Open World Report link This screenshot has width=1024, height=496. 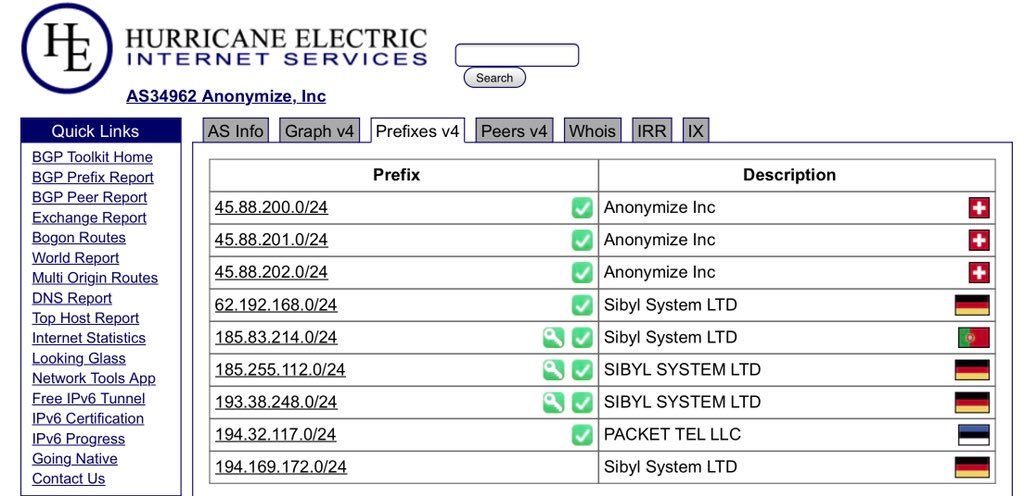coord(76,258)
